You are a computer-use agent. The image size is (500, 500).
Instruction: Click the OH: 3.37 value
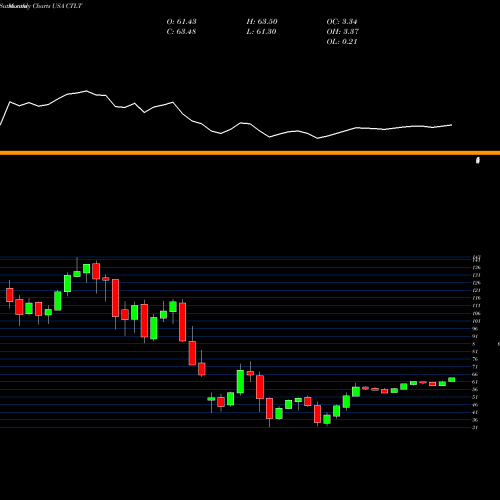tap(342, 32)
